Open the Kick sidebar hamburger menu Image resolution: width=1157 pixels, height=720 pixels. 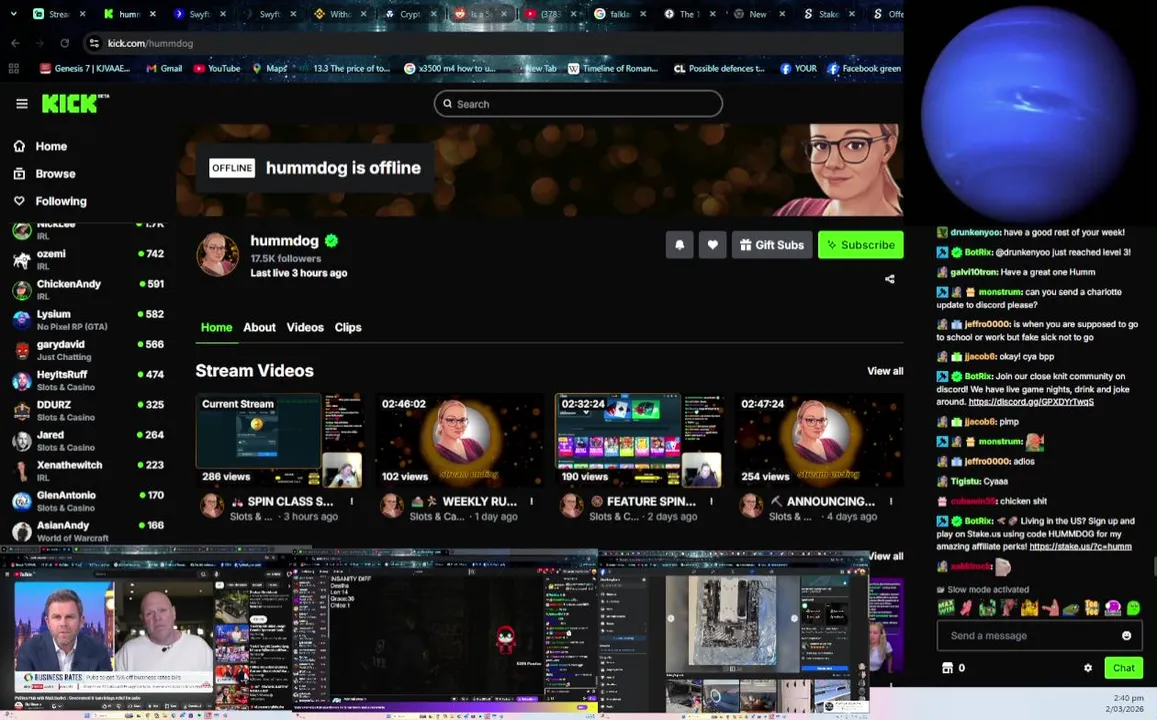pos(21,104)
